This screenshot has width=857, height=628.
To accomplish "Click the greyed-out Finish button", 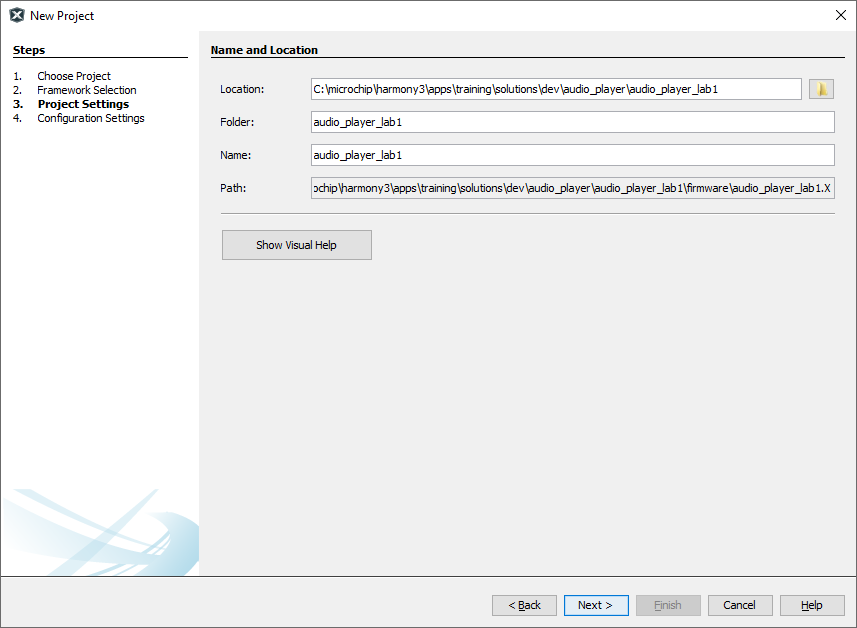I will (668, 605).
